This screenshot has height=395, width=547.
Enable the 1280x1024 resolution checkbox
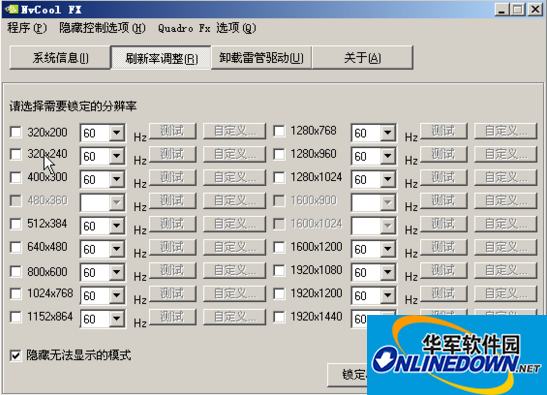pos(279,177)
